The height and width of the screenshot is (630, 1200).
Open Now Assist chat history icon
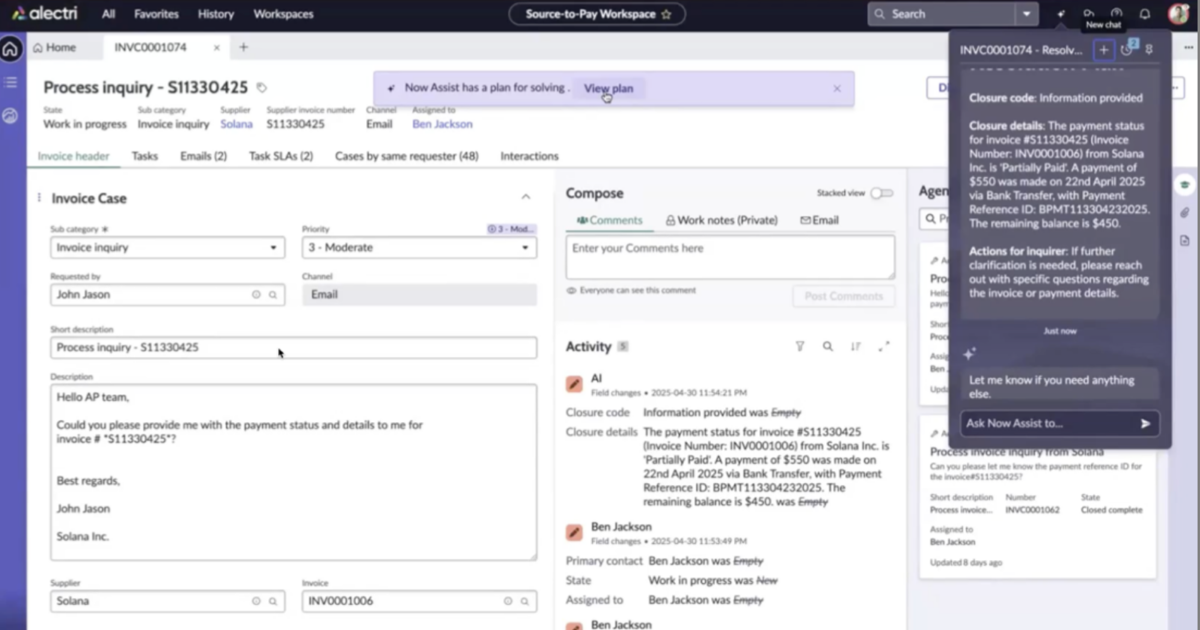(x=1128, y=50)
